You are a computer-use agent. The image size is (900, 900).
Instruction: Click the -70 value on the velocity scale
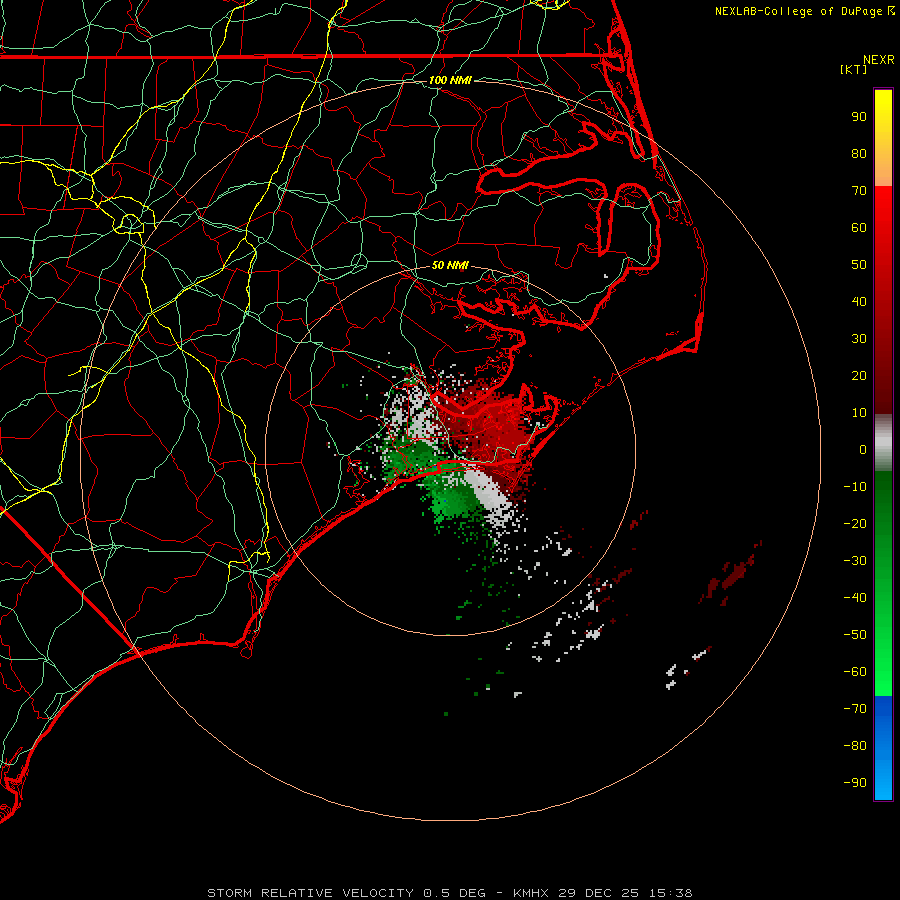[855, 709]
